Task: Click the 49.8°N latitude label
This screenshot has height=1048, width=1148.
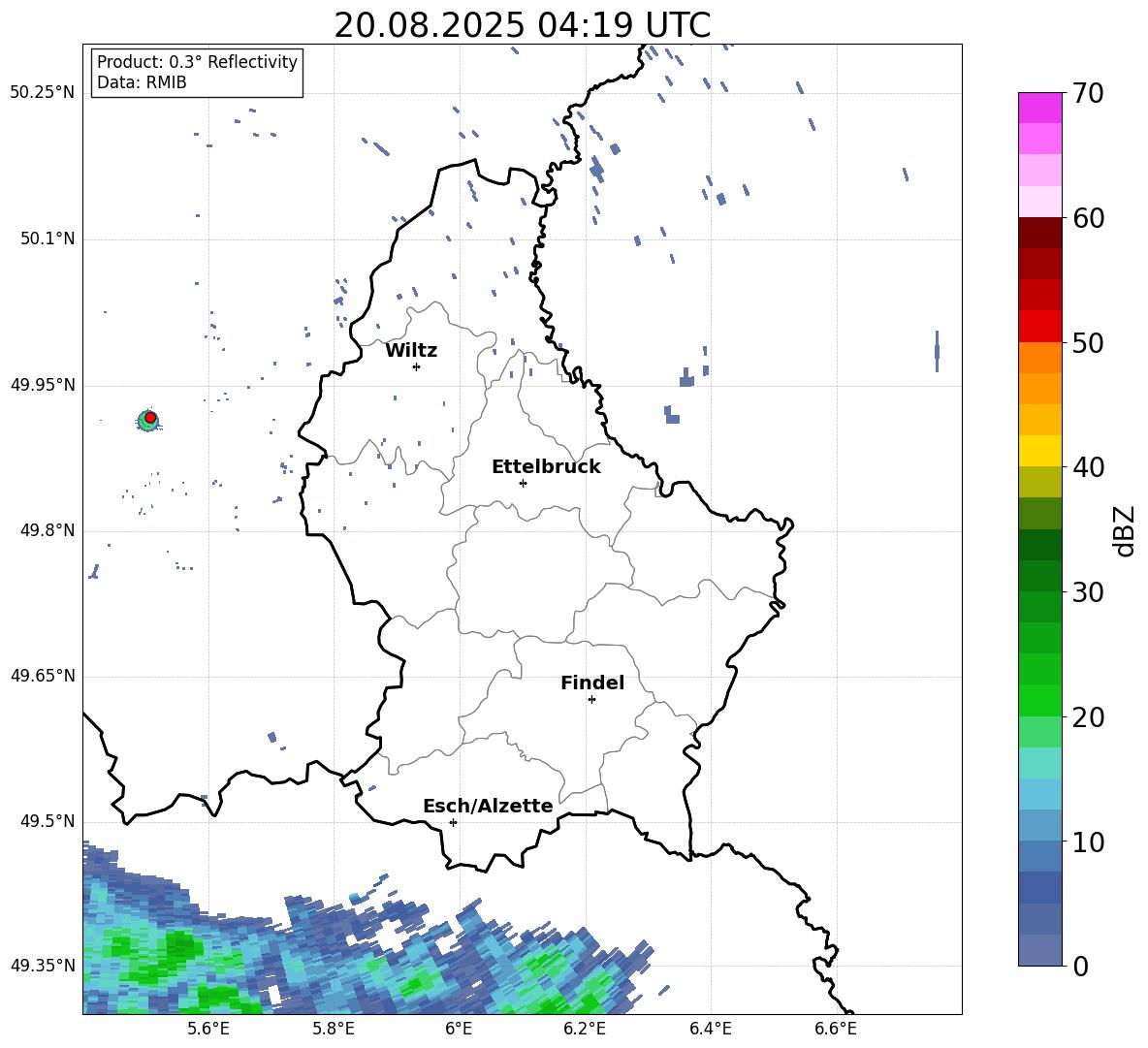Action: 48,530
